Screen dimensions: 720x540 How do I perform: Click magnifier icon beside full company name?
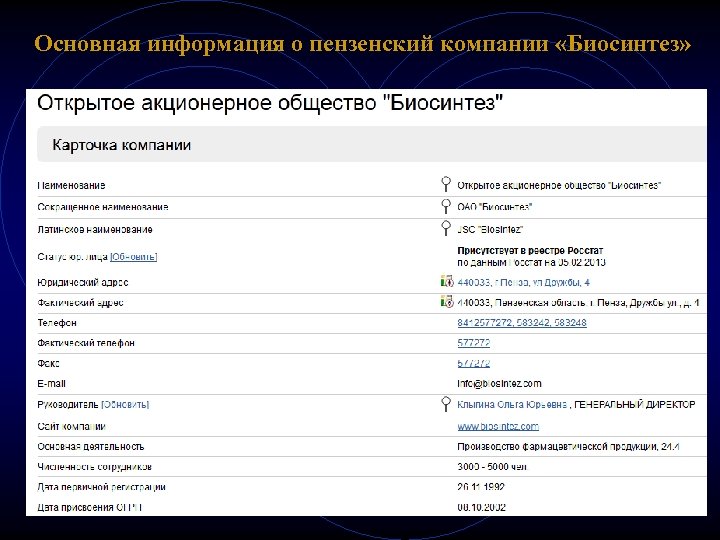pyautogui.click(x=445, y=184)
